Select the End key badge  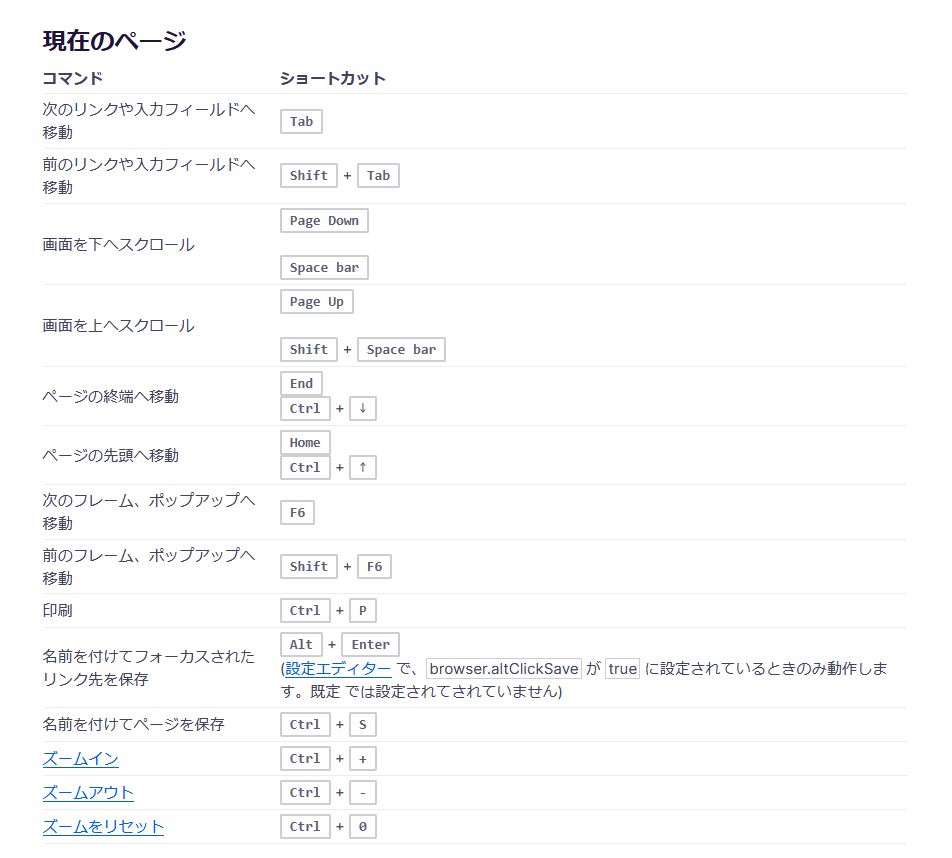coord(301,383)
